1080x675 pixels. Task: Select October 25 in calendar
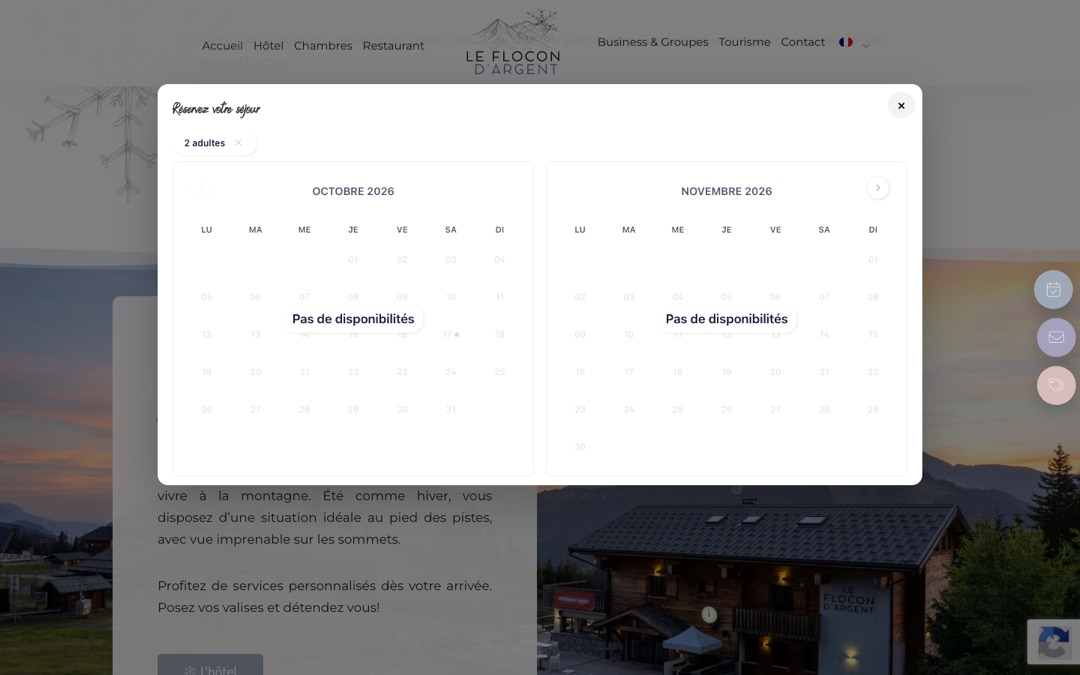[x=499, y=372]
